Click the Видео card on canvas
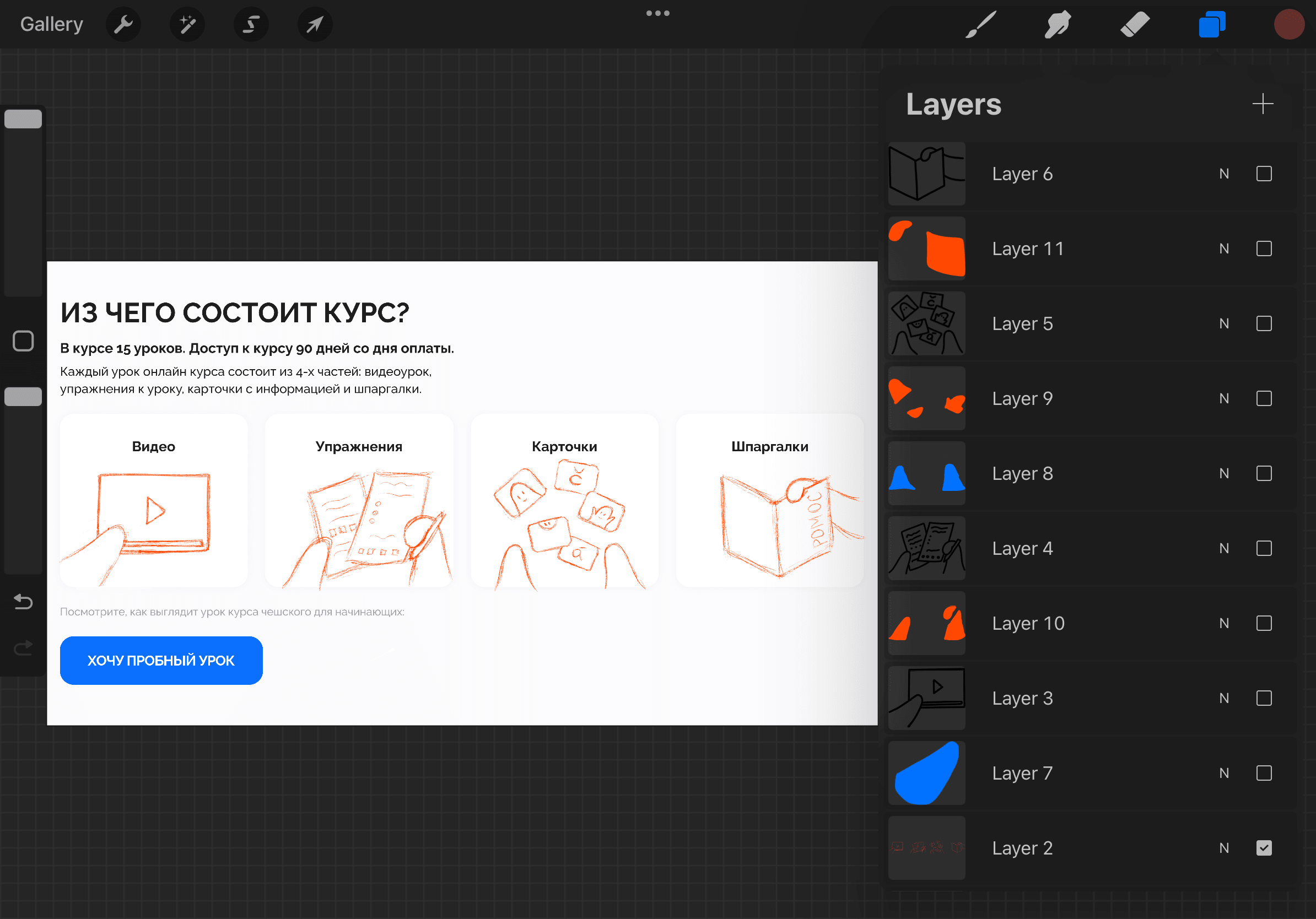This screenshot has height=919, width=1316. (154, 500)
